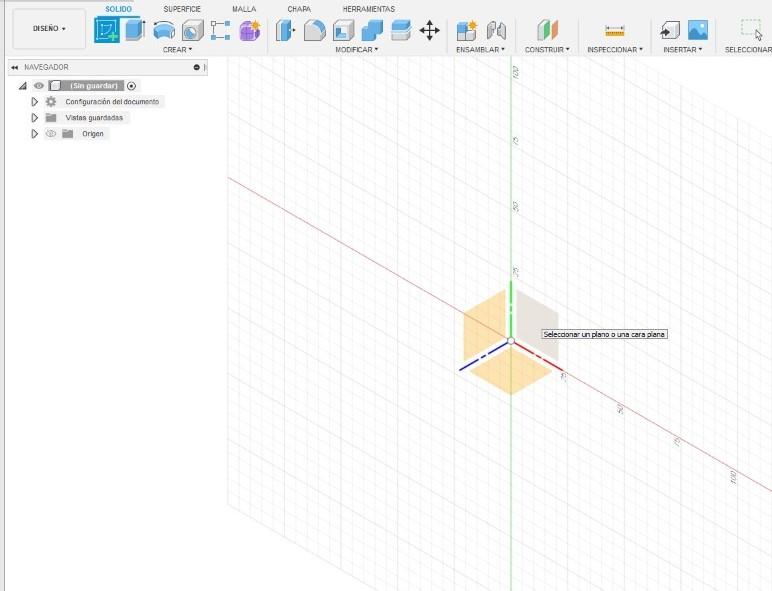Minimize the Navegador panel round button
This screenshot has height=591, width=772.
pyautogui.click(x=196, y=67)
